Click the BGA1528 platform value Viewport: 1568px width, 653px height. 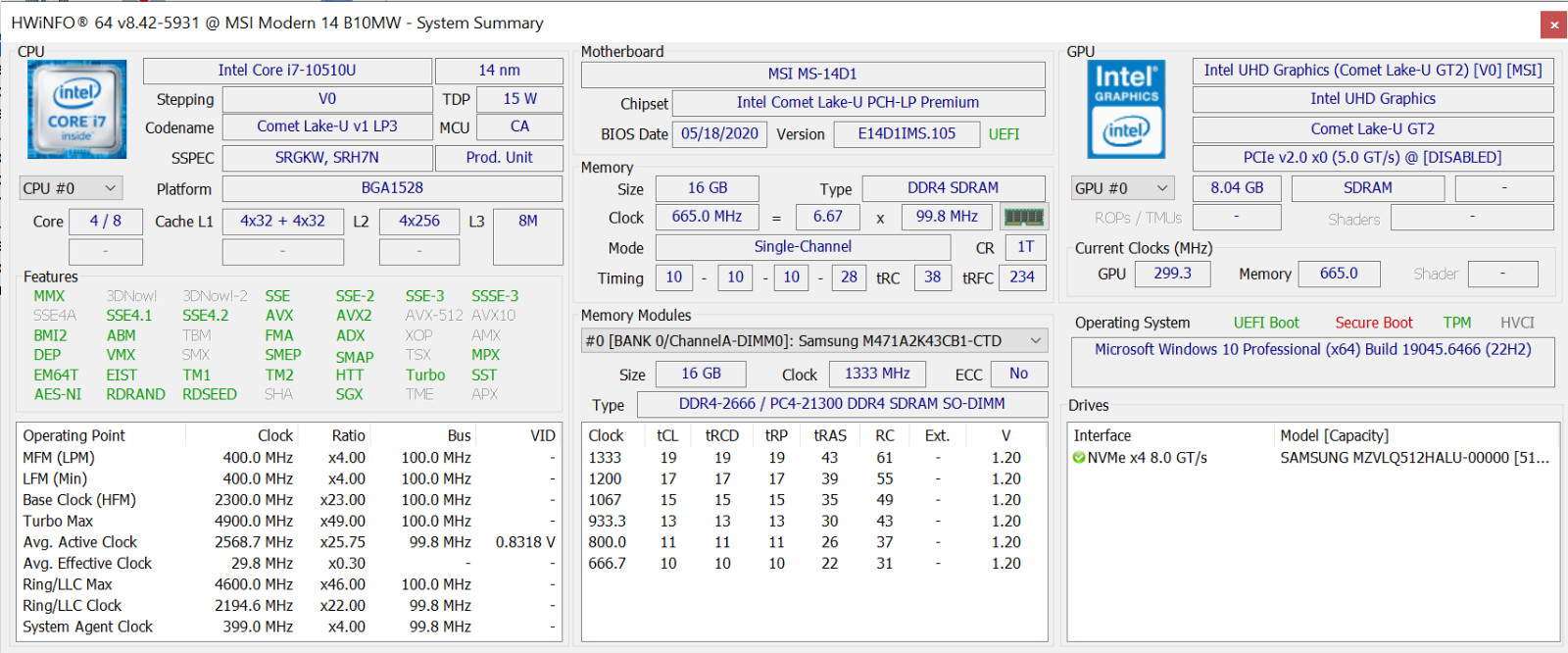[x=392, y=188]
